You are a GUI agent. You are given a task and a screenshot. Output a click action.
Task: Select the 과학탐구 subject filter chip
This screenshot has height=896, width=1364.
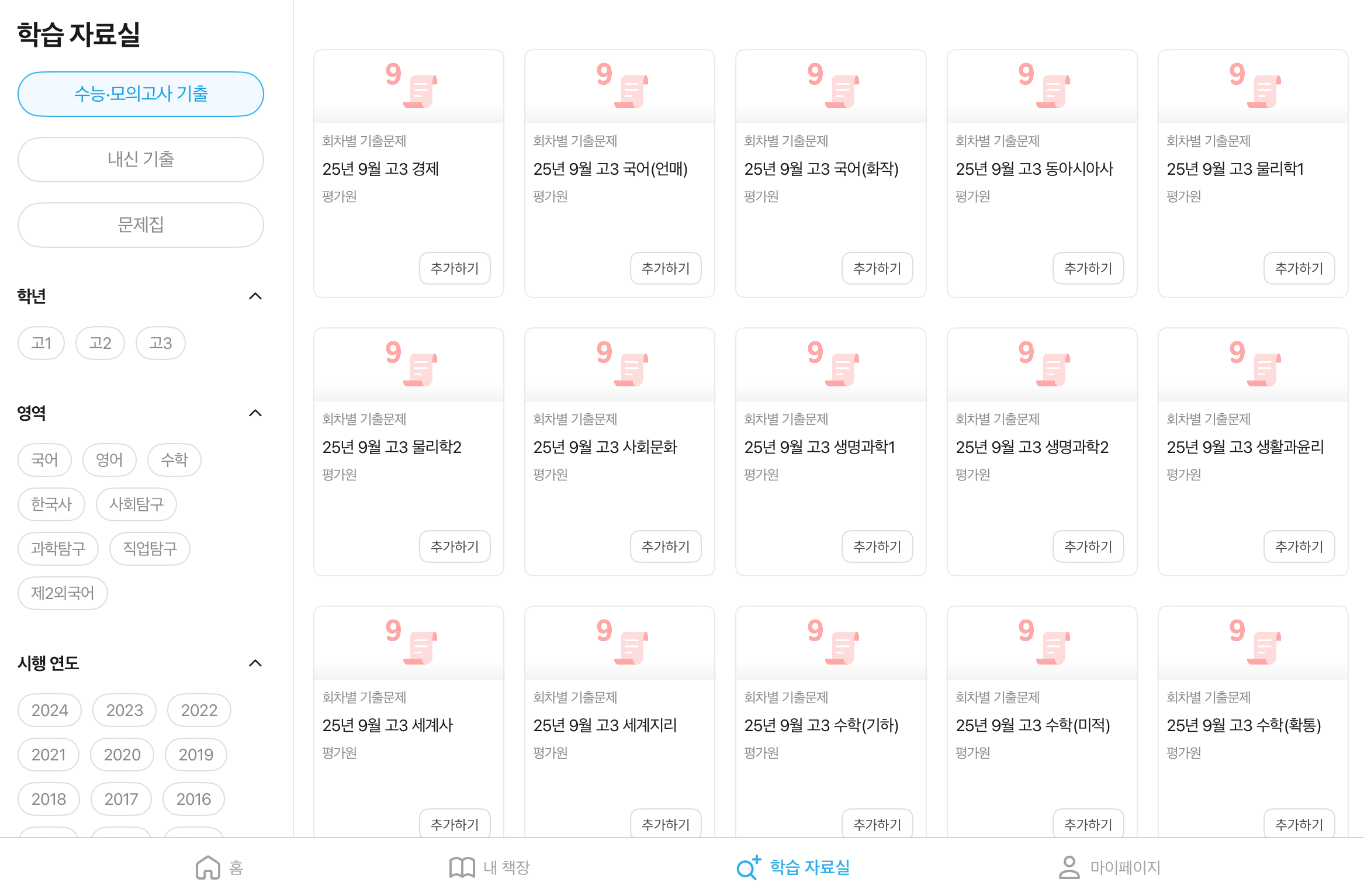tap(58, 549)
